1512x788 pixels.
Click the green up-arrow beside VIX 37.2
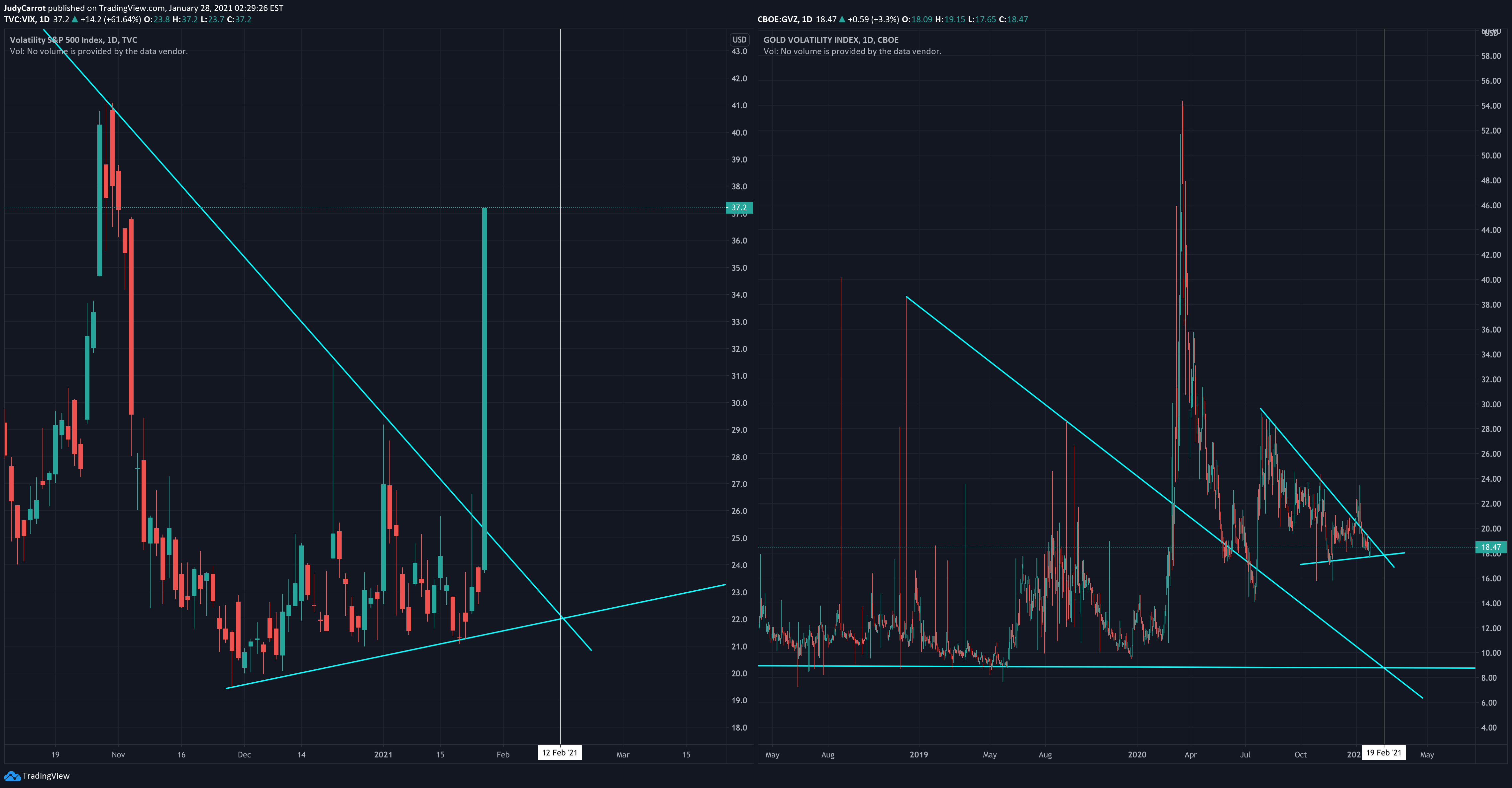pos(75,19)
